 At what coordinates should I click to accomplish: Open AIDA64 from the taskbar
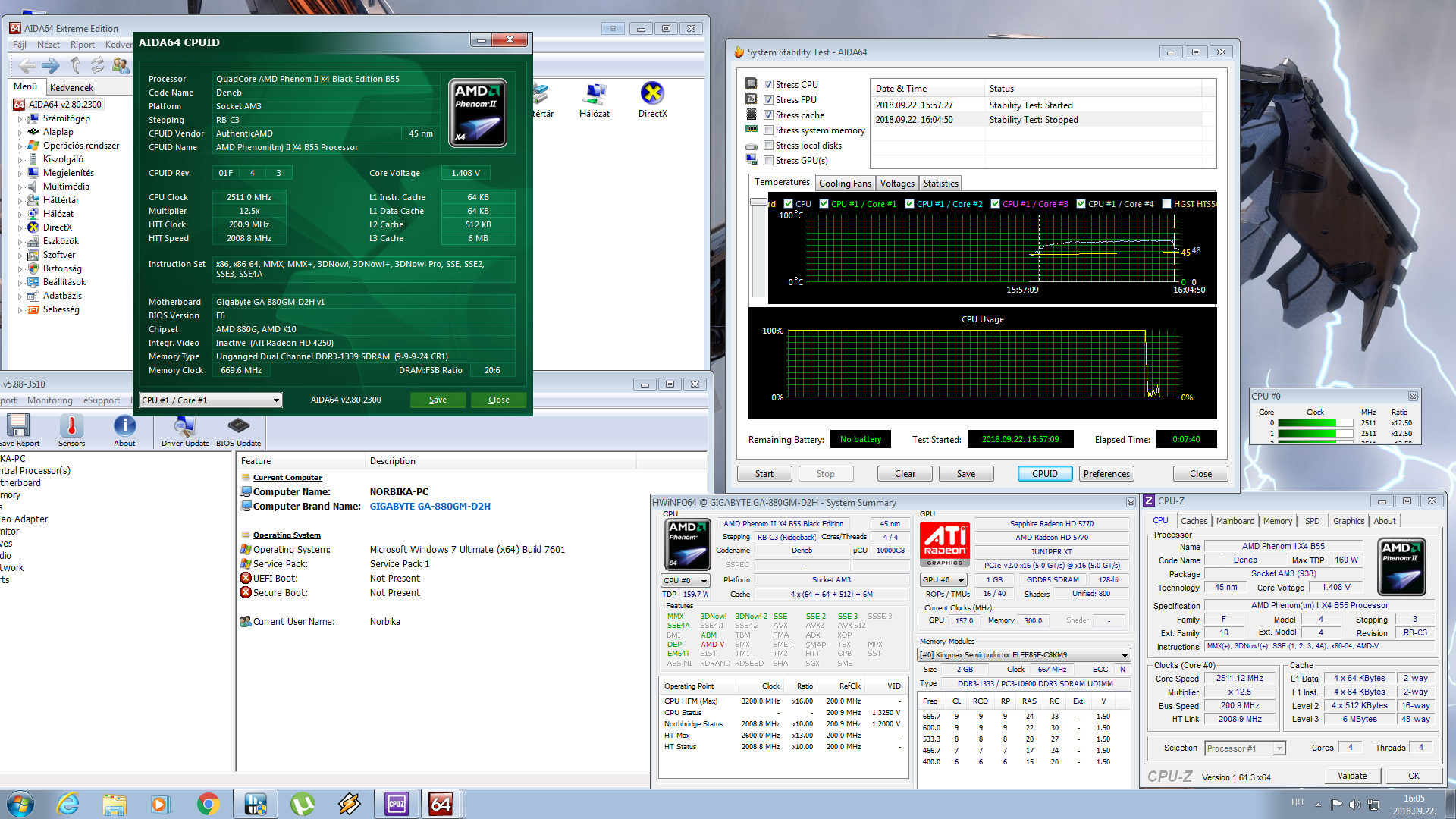[441, 804]
